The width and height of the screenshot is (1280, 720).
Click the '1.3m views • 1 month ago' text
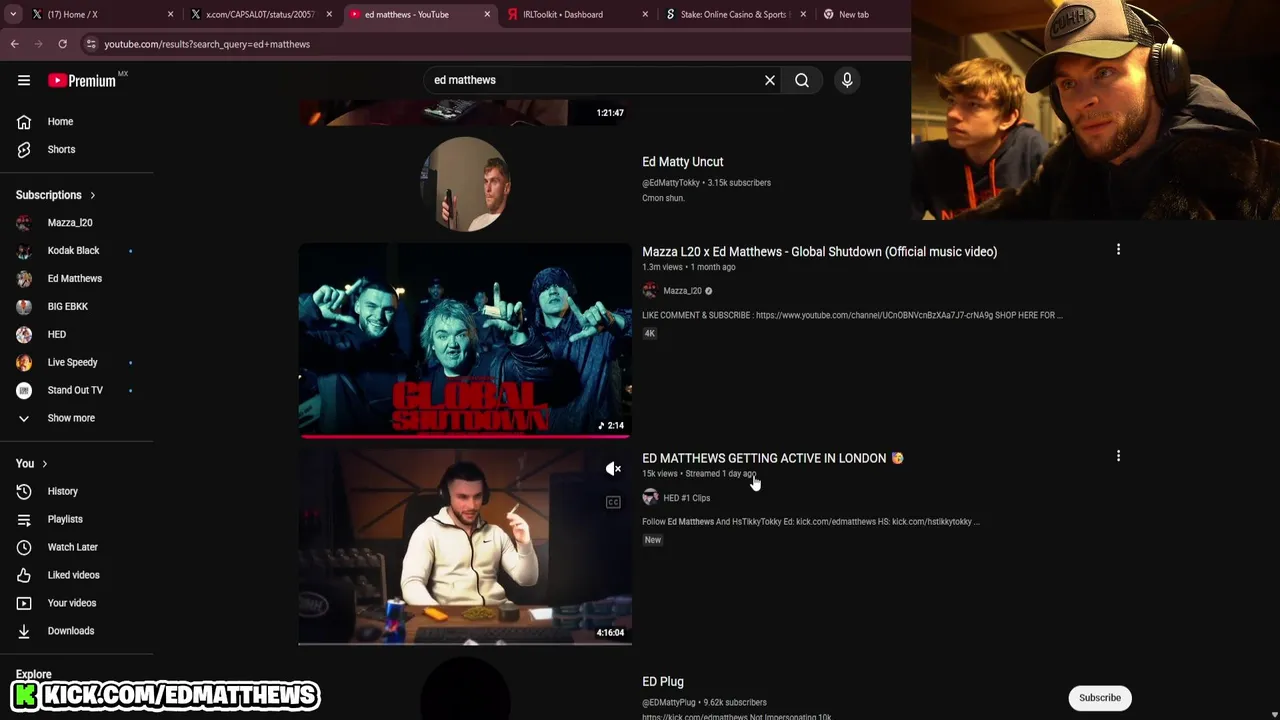point(689,268)
